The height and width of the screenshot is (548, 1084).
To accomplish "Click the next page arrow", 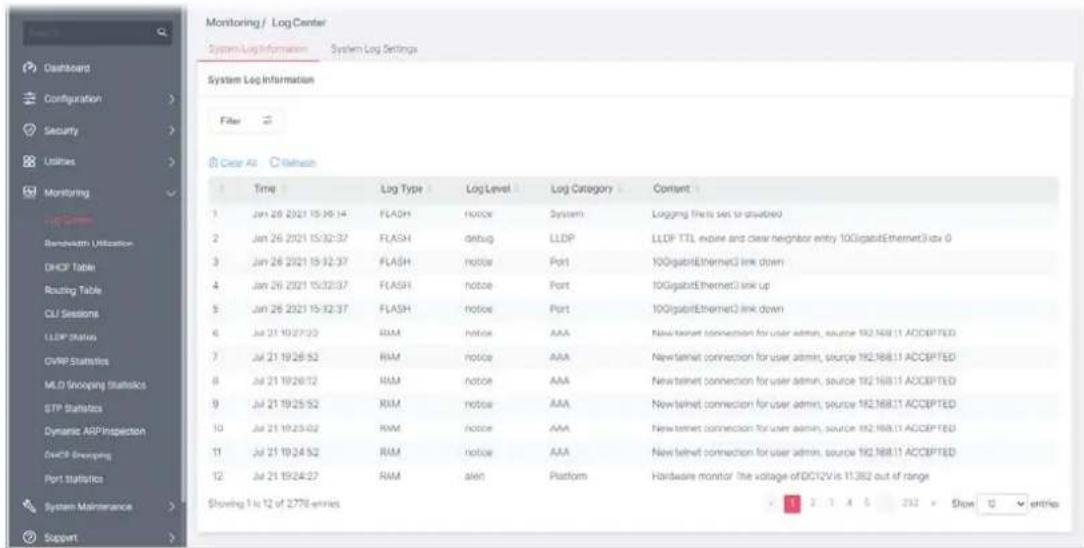I will (931, 504).
